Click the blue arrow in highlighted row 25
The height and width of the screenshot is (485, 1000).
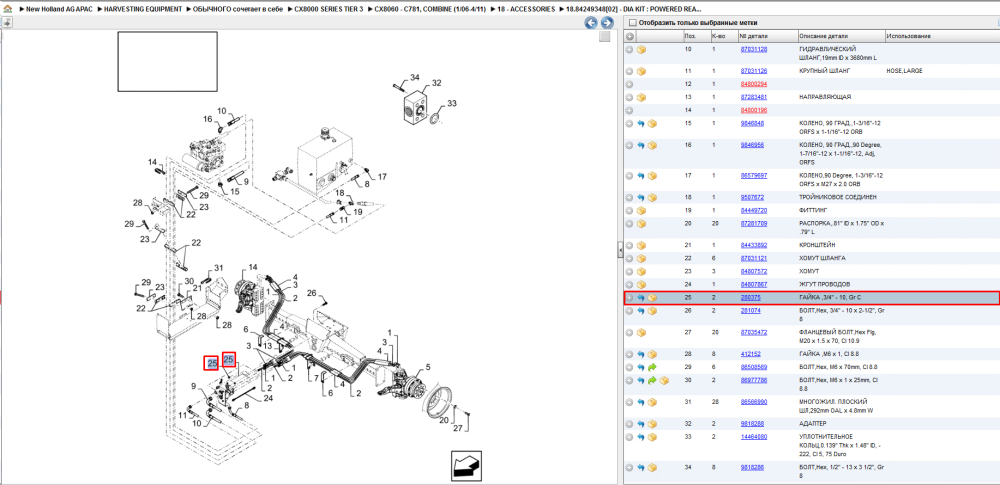641,298
